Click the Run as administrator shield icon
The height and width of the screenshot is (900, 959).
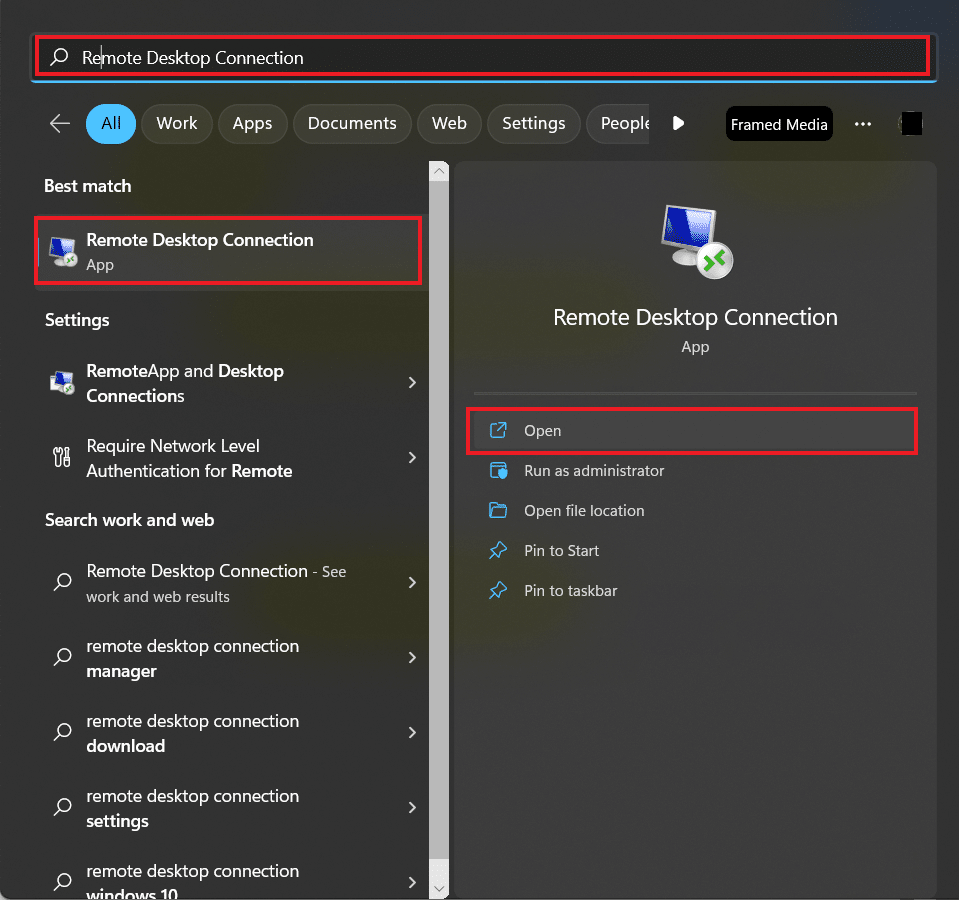[x=498, y=471]
